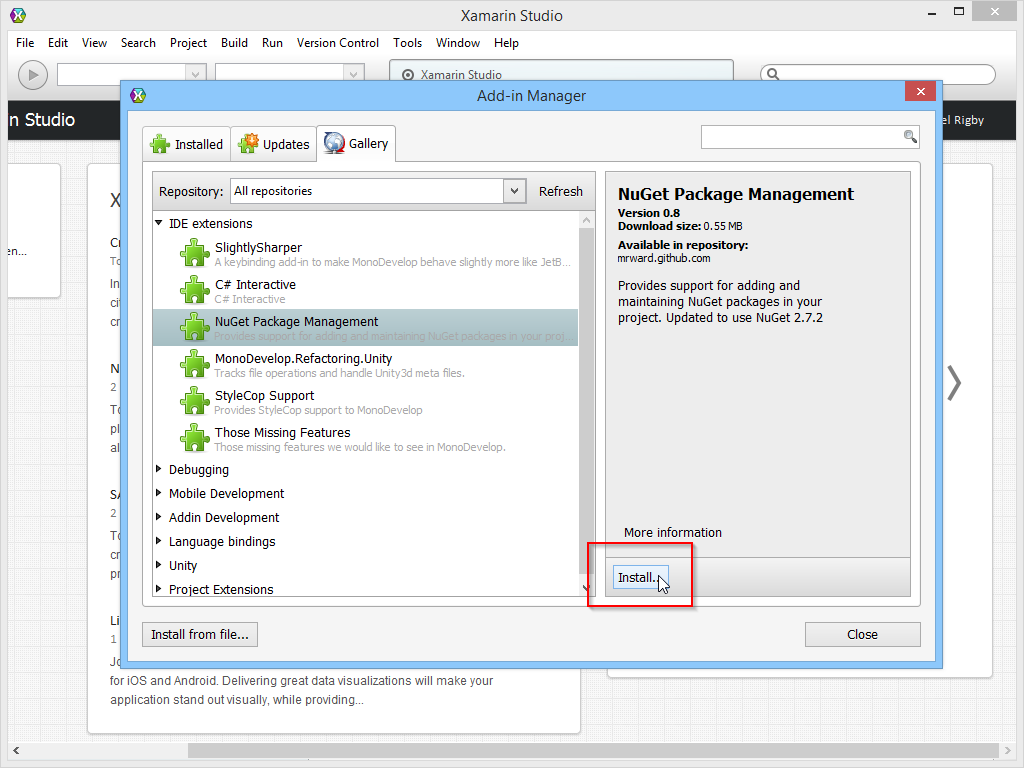Screen dimensions: 1024x768
Task: Click the Xamarin logo in main title bar
Action: click(x=18, y=15)
